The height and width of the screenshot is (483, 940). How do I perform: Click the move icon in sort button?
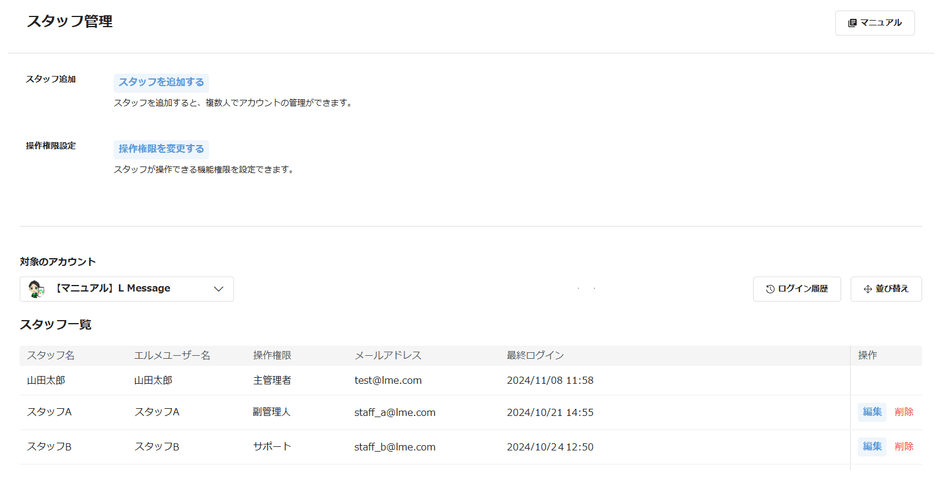[867, 289]
